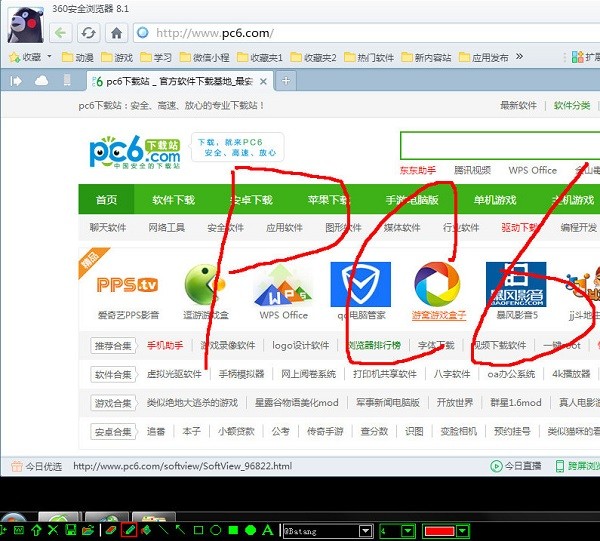Click the open folder icon in drawing toolbar
The image size is (600, 541).
(x=88, y=530)
